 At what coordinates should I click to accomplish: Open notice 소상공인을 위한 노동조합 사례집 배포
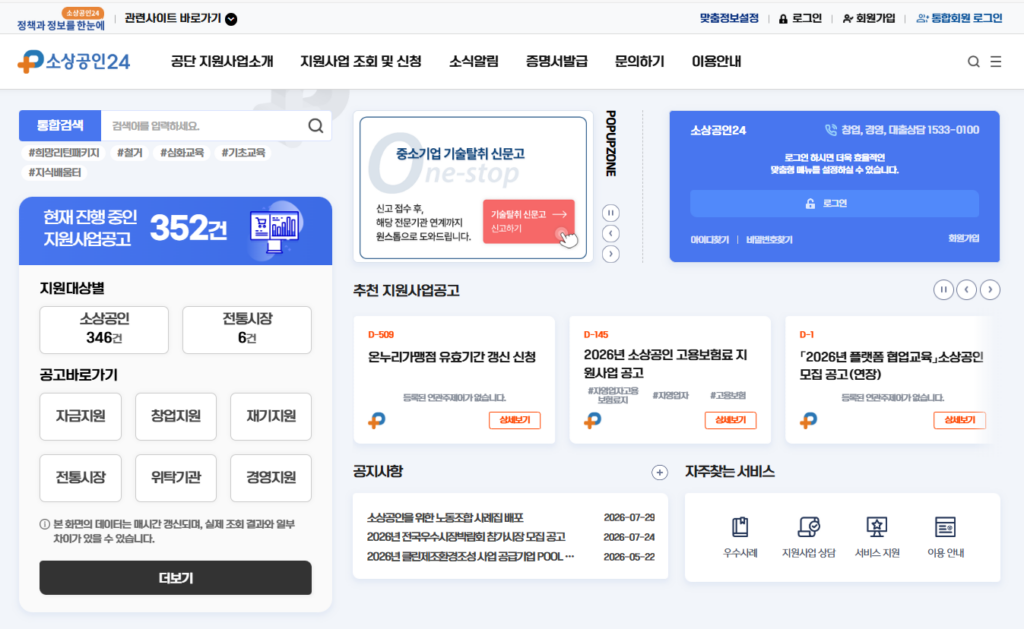point(445,518)
